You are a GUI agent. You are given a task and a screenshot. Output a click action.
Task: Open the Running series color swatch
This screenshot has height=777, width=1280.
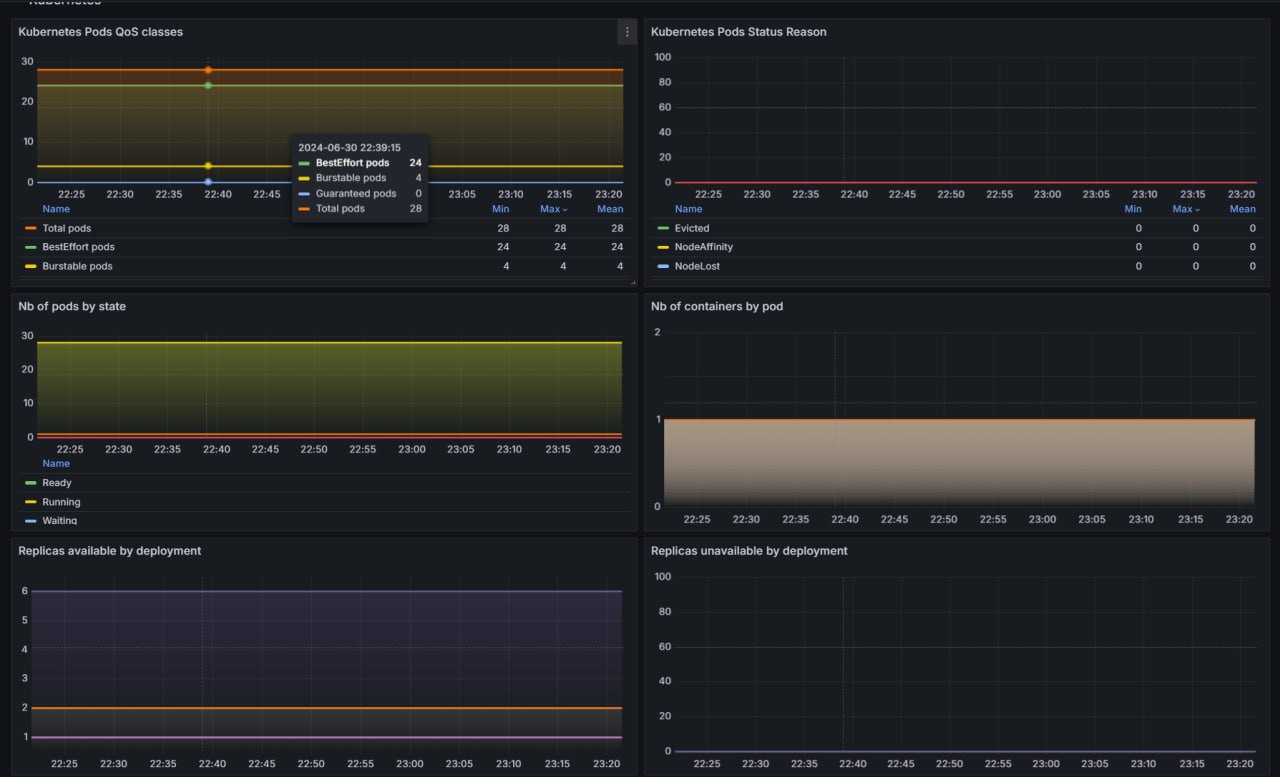pyautogui.click(x=30, y=502)
